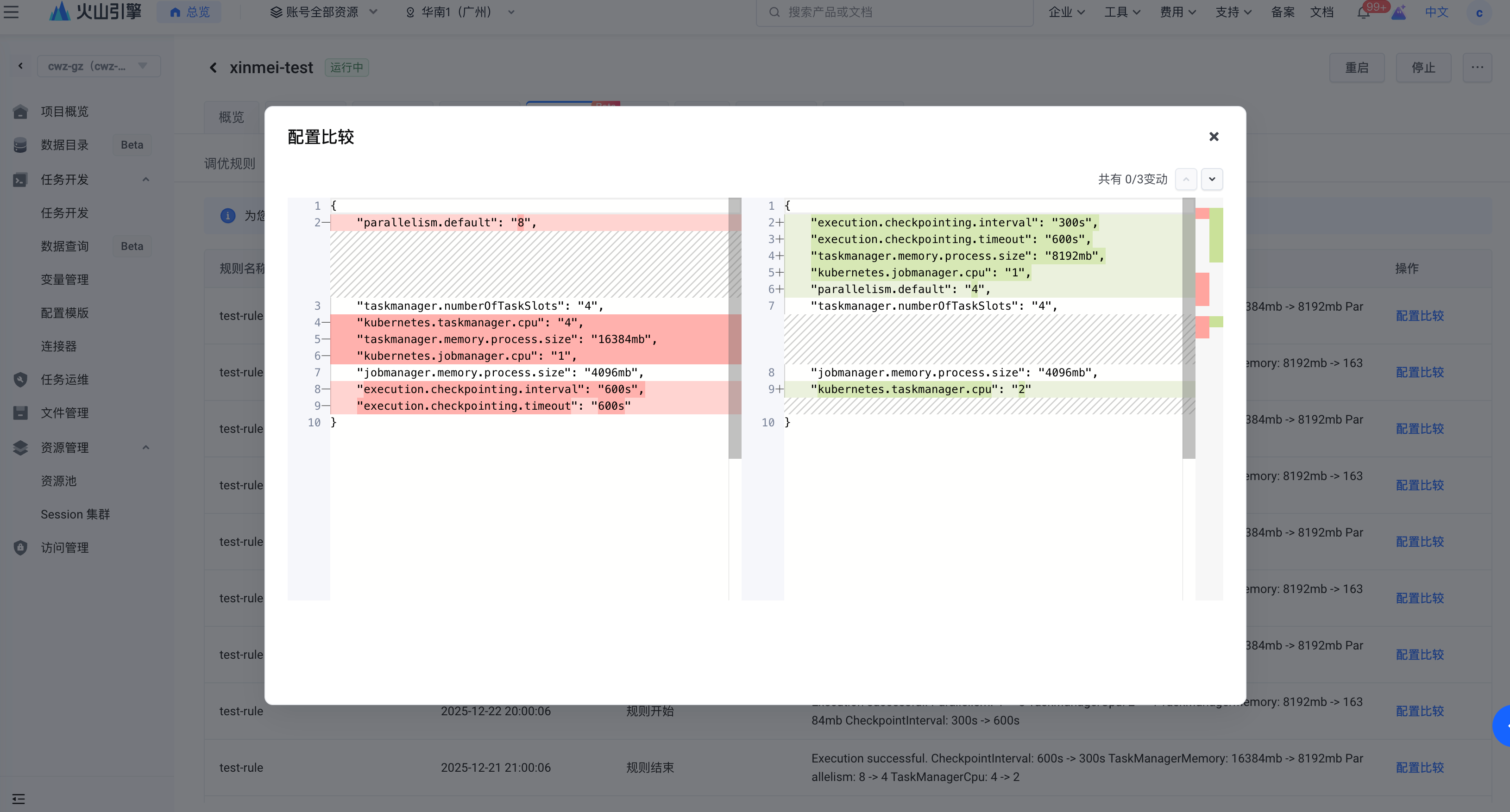Screen dimensions: 1510x812
Task: Click the 数据目录 database icon
Action: pos(20,145)
